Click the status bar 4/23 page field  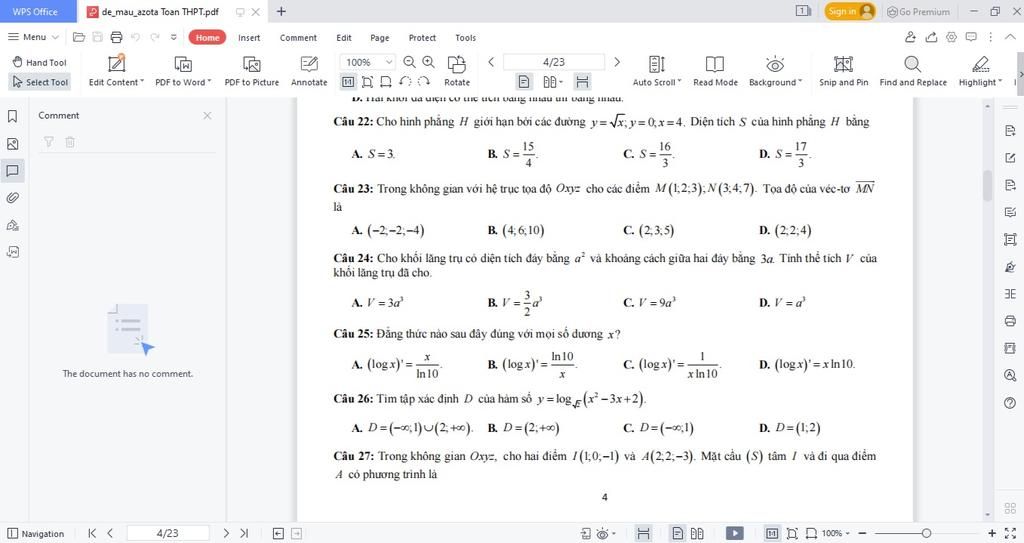(x=168, y=533)
